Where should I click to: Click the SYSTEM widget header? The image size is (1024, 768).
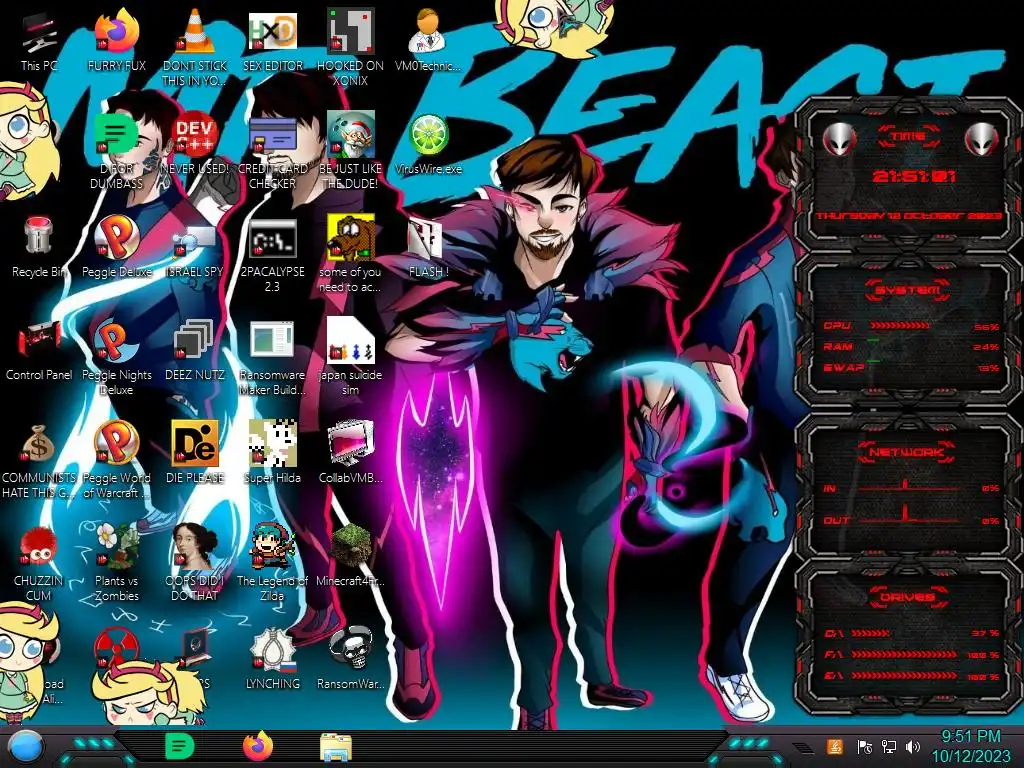[908, 290]
